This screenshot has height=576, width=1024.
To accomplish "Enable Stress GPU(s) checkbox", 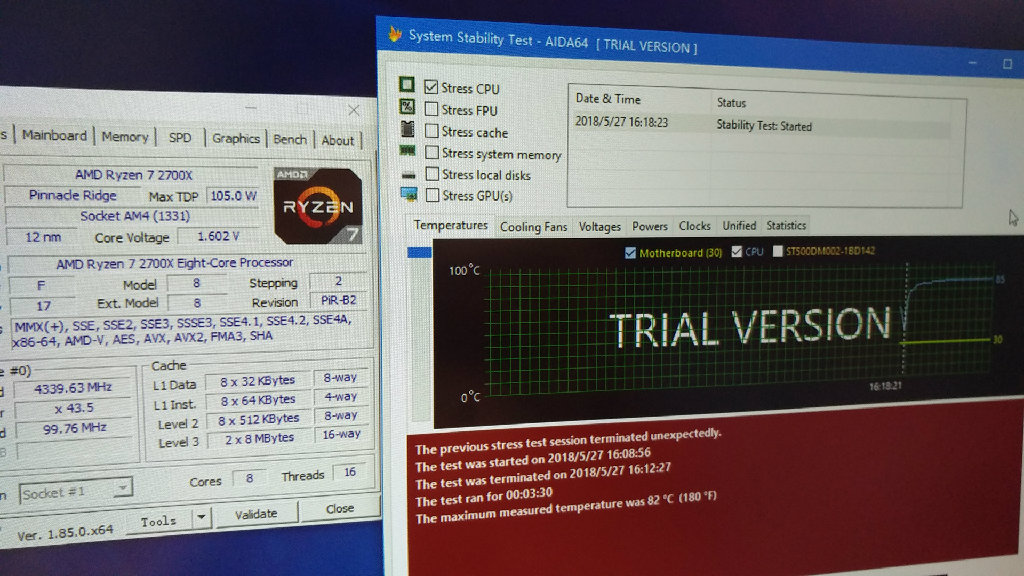I will click(432, 195).
